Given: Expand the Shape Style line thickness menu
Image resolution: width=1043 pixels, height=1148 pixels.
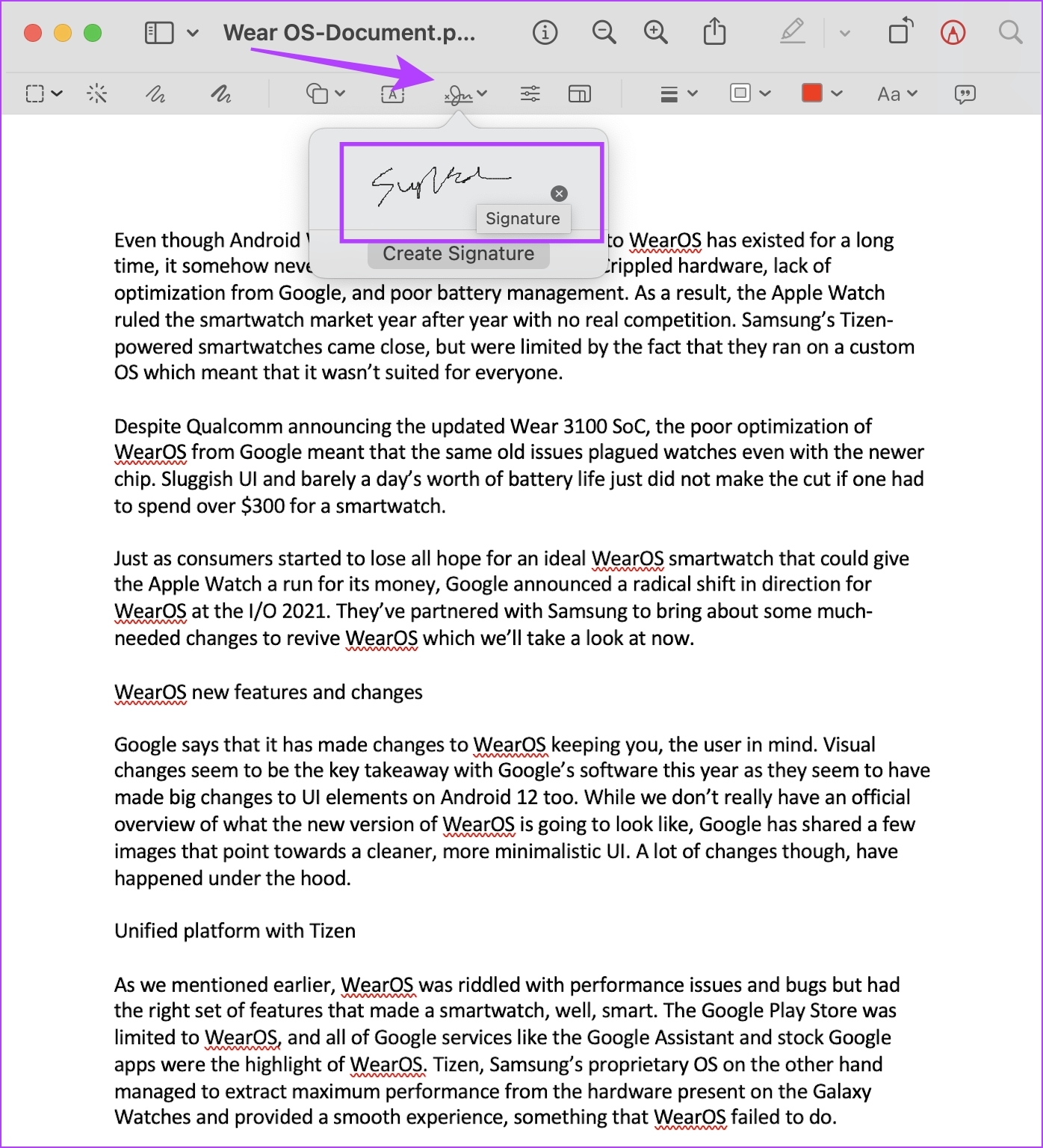Looking at the screenshot, I should point(678,93).
